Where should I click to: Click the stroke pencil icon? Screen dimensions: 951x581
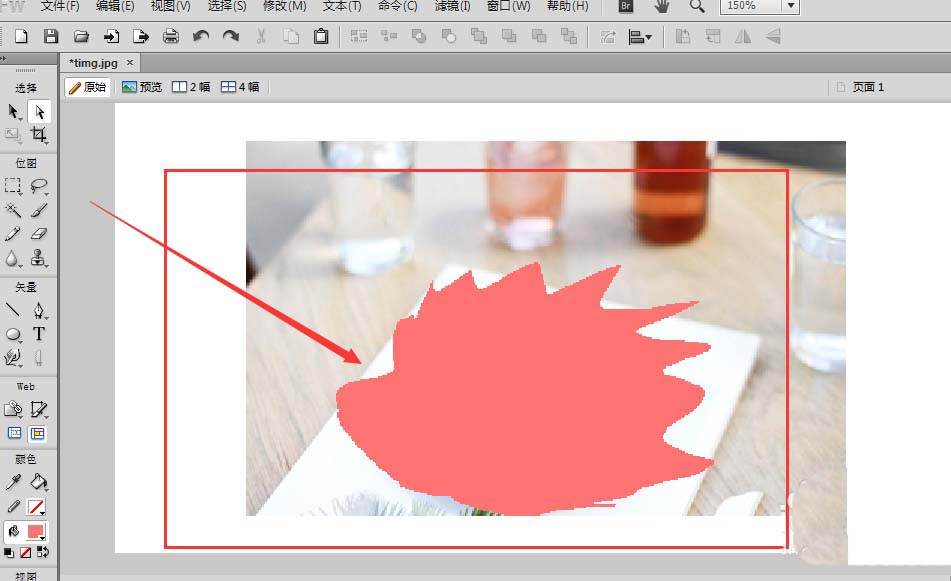click(13, 507)
